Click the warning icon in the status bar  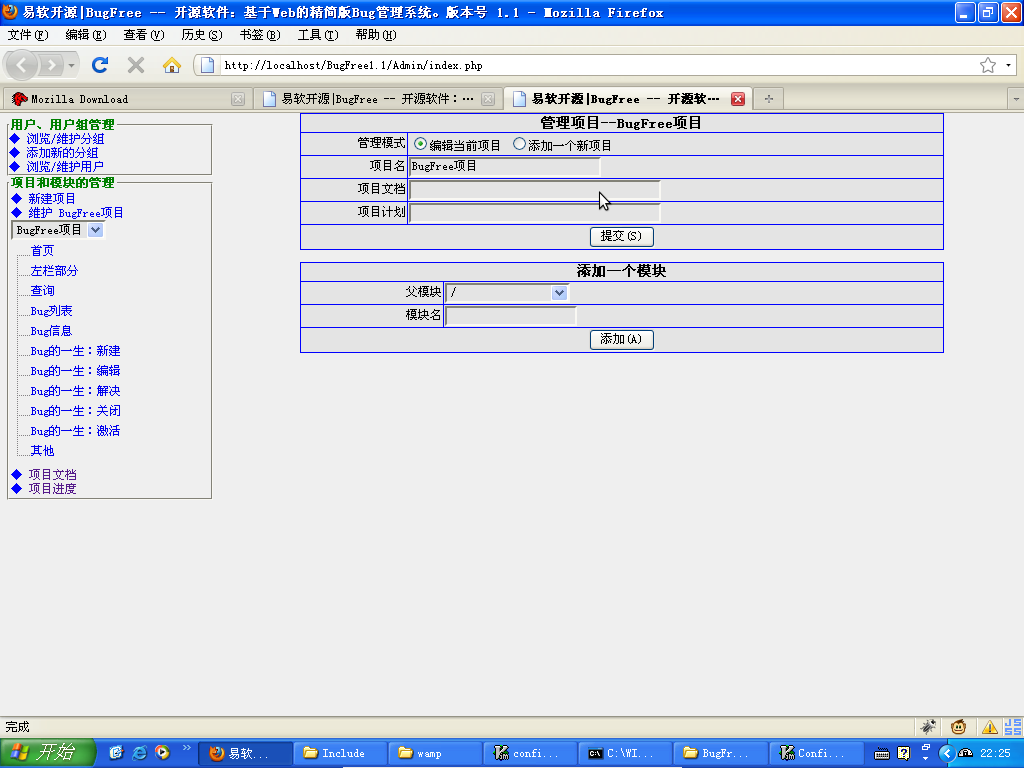989,726
